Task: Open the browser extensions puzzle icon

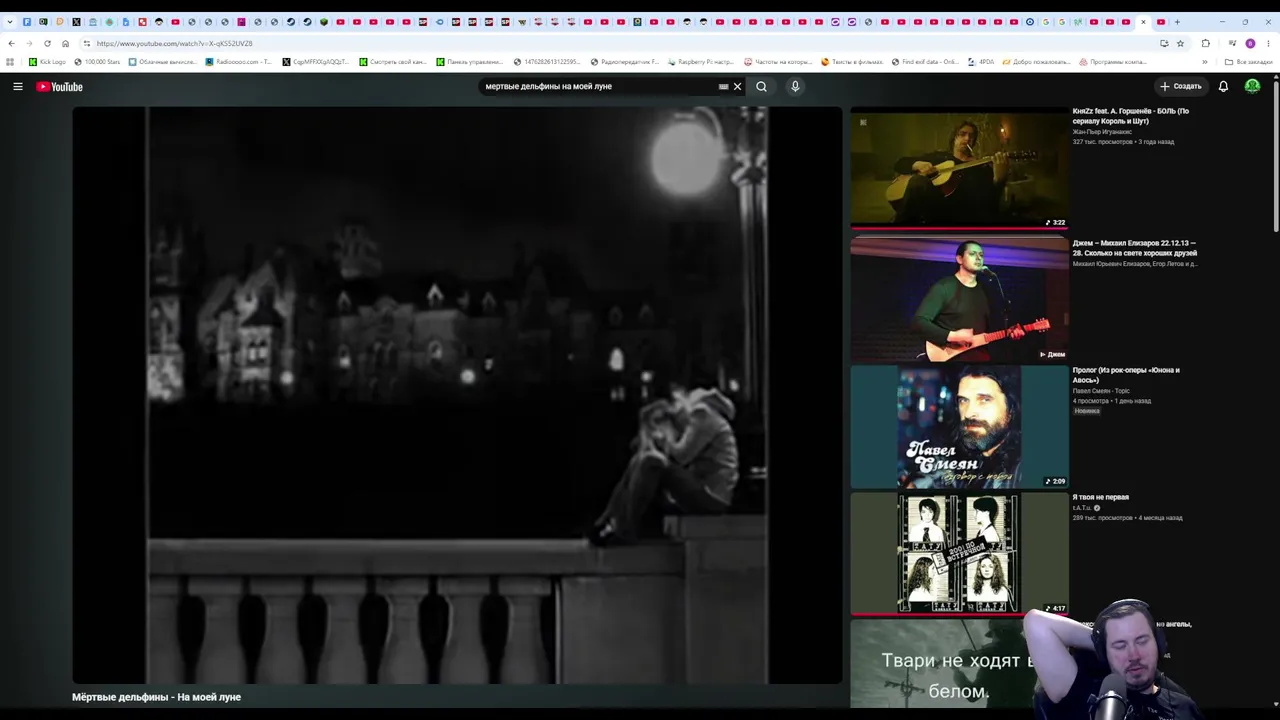Action: tap(1205, 43)
